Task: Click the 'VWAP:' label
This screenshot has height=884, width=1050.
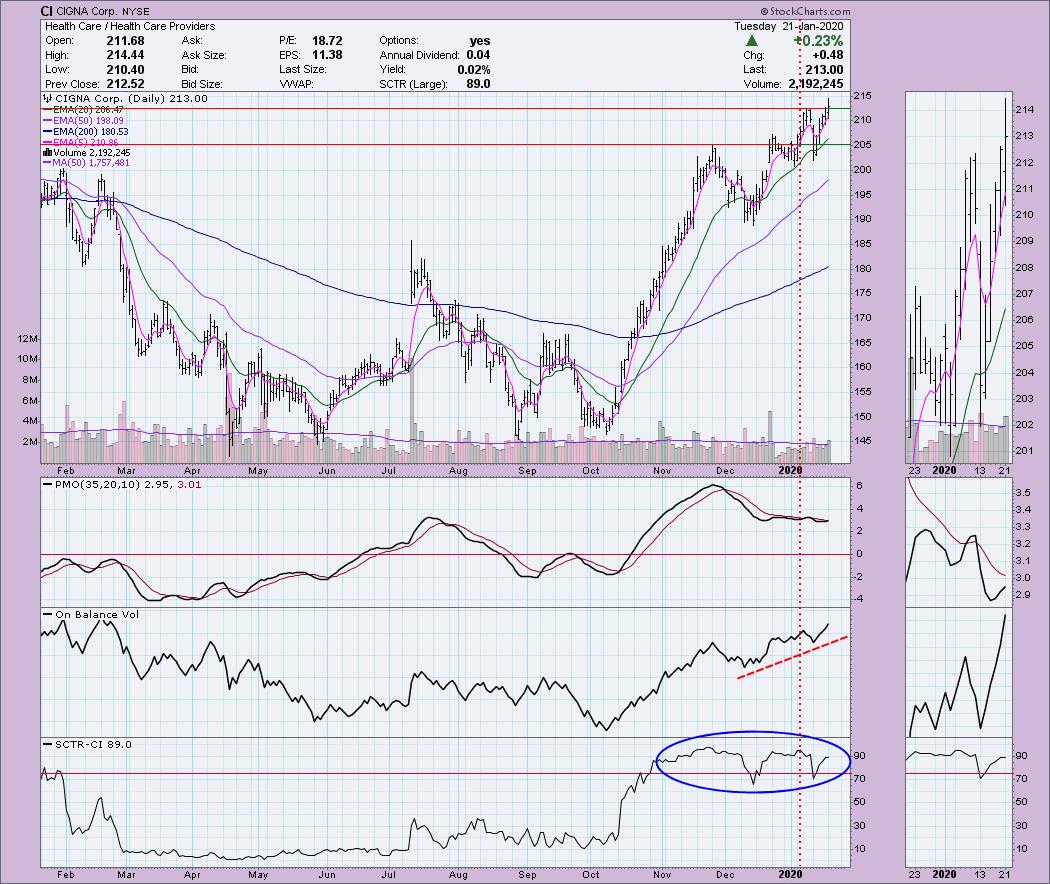Action: (296, 84)
